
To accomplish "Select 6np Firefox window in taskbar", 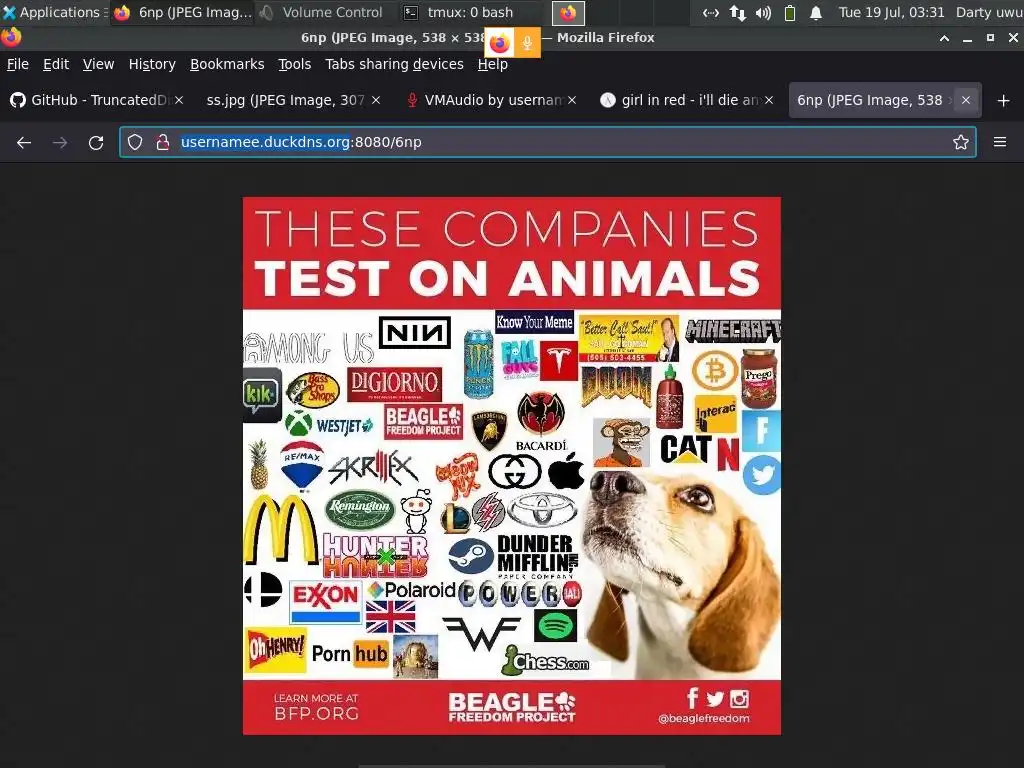I will (x=183, y=12).
